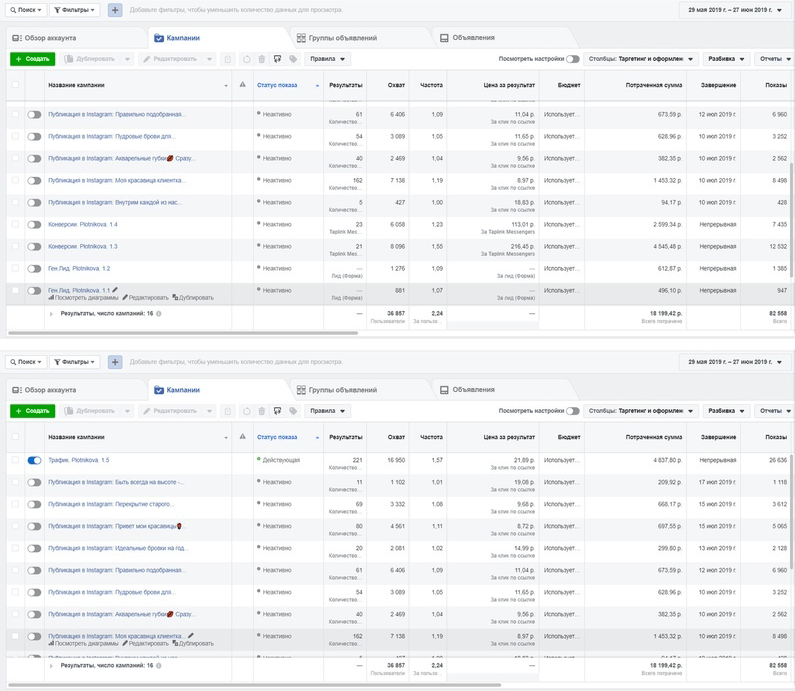Open the Поиск dropdown in upper panel
Viewport: 795px width, 691px height.
coord(26,10)
